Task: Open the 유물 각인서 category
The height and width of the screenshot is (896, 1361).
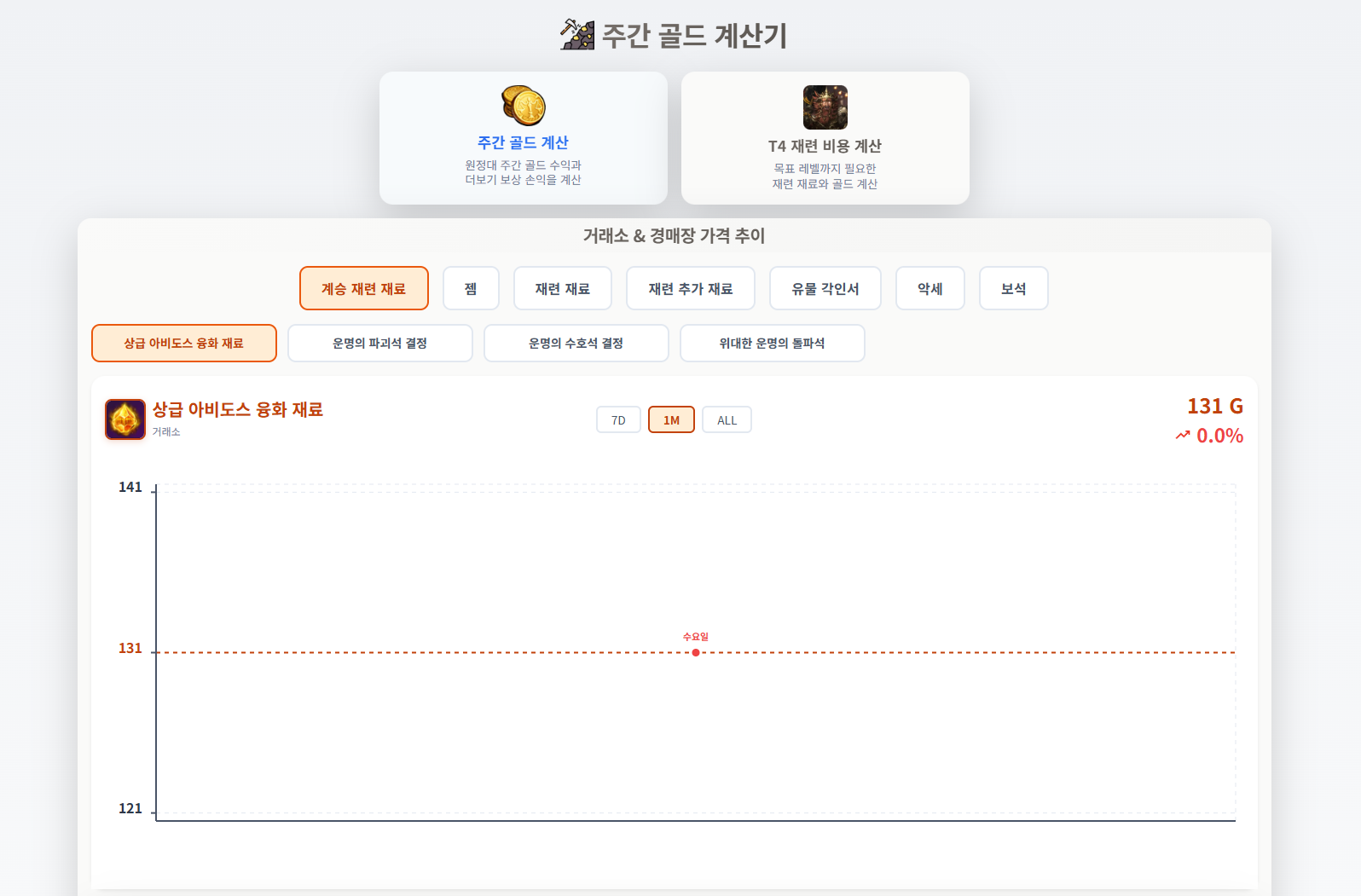Action: coord(825,289)
